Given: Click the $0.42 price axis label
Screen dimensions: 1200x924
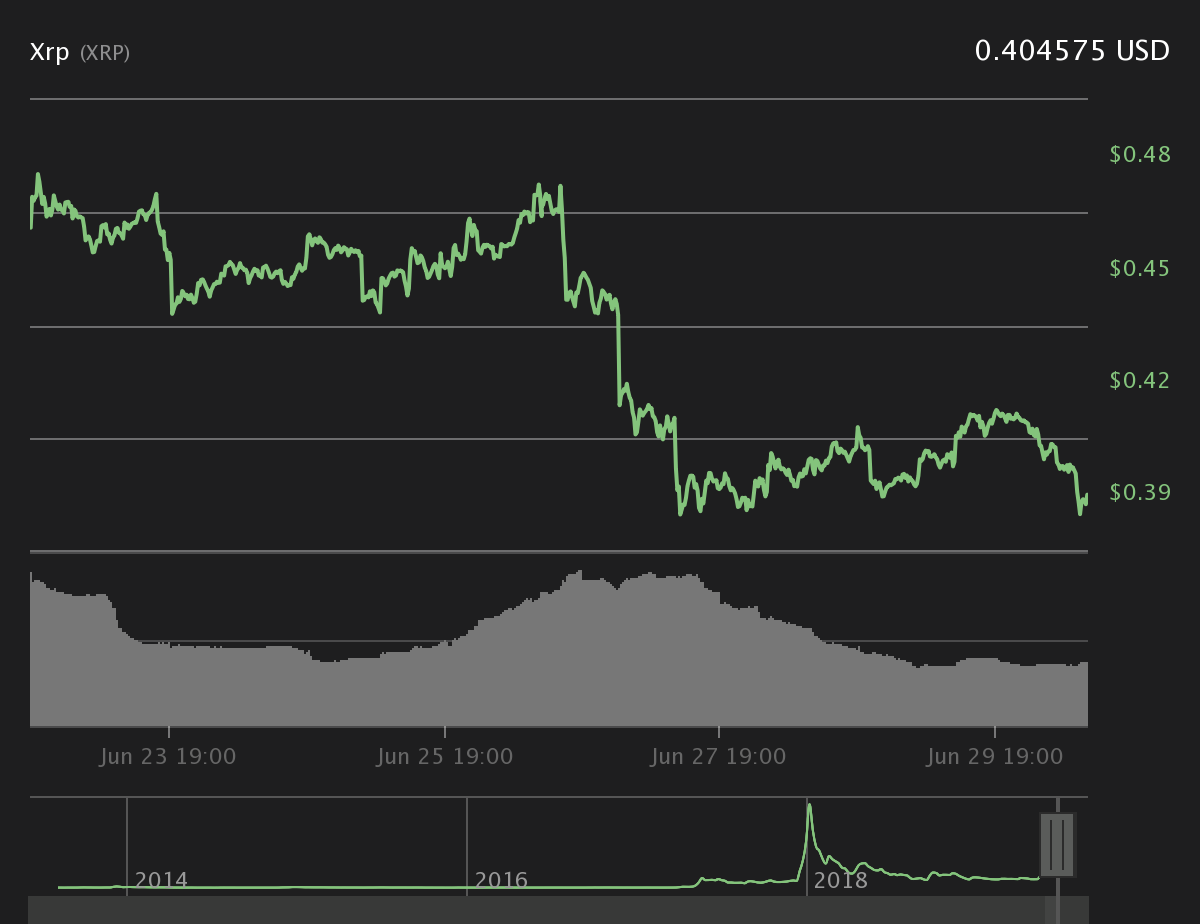Looking at the screenshot, I should tap(1140, 380).
